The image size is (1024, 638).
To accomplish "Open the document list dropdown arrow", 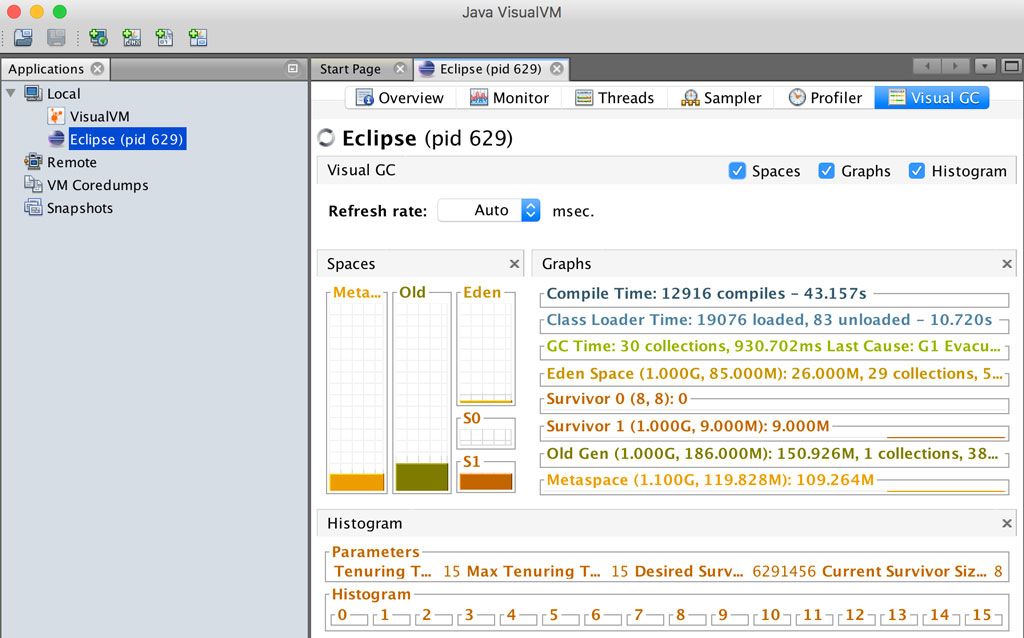I will 985,66.
